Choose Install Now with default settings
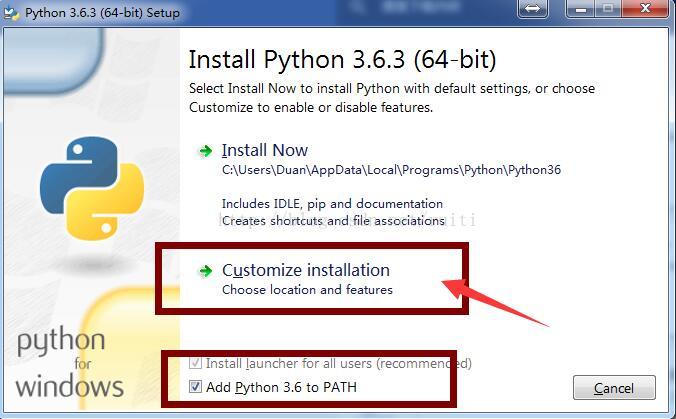 pos(265,150)
